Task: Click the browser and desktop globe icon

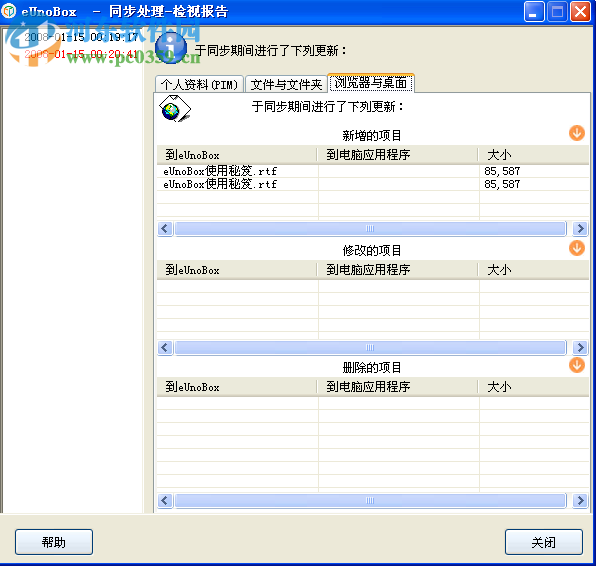Action: 175,109
